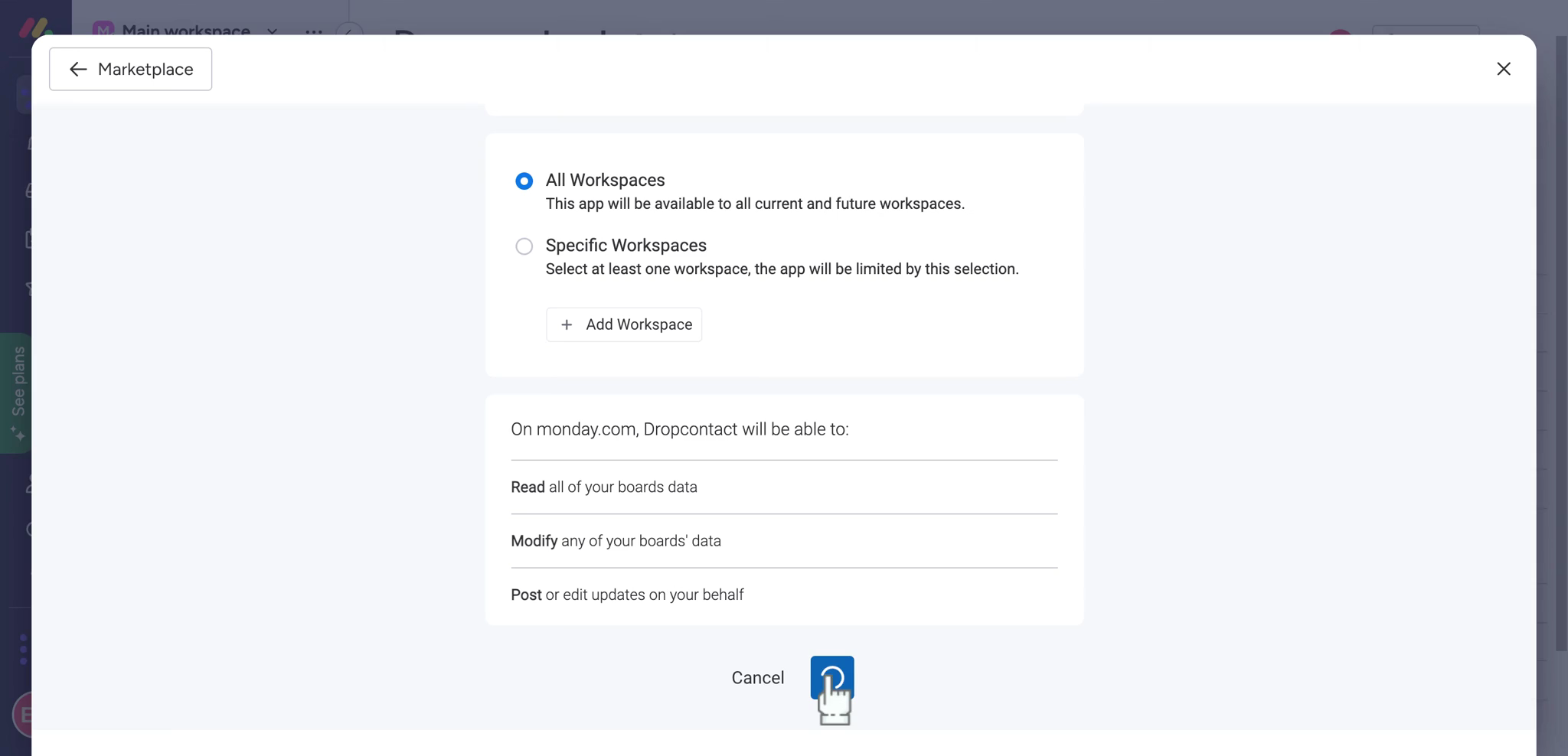Click 'Select at least one workspace' description
This screenshot has height=756, width=1568.
pos(782,269)
